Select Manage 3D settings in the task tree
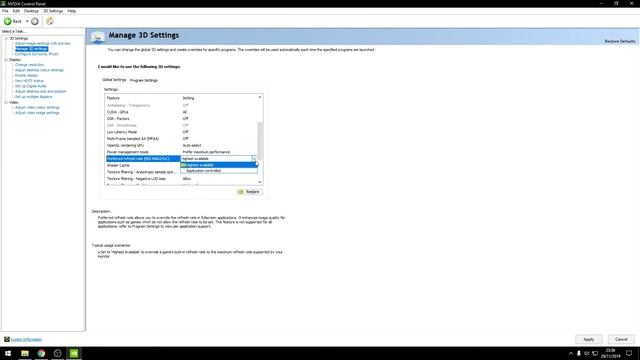640x360 pixels. click(x=31, y=49)
